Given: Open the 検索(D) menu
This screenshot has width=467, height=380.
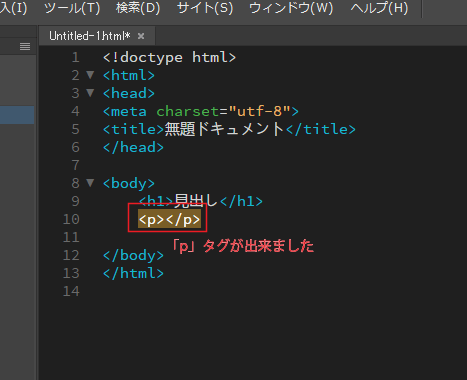Looking at the screenshot, I should click(x=138, y=8).
